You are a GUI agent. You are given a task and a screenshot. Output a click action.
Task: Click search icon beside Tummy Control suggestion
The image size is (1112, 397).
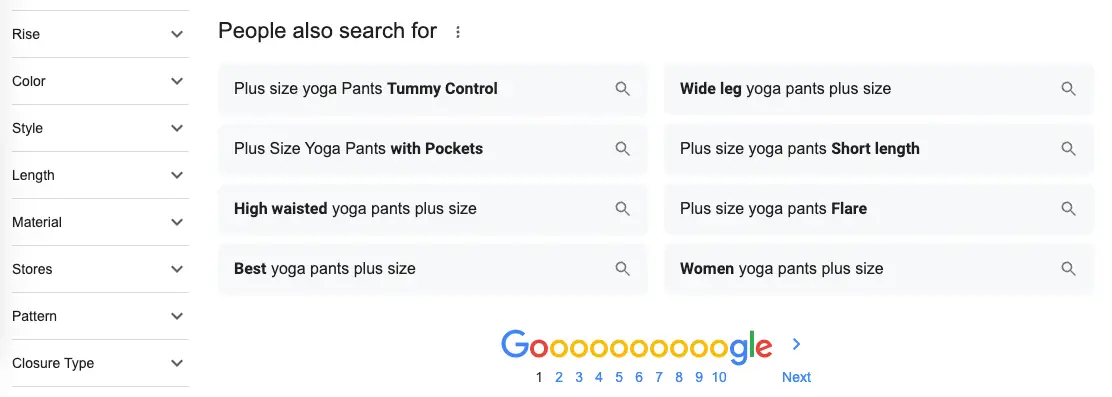click(x=623, y=89)
